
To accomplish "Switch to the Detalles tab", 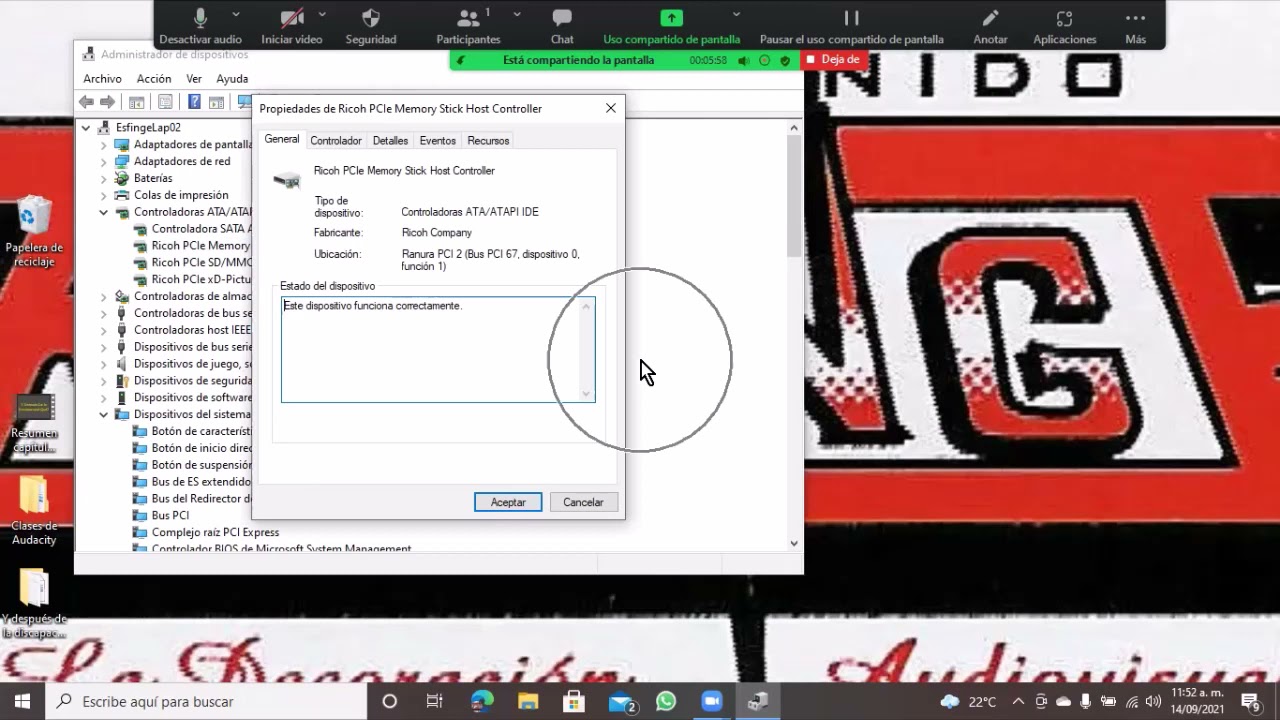I will (x=390, y=141).
